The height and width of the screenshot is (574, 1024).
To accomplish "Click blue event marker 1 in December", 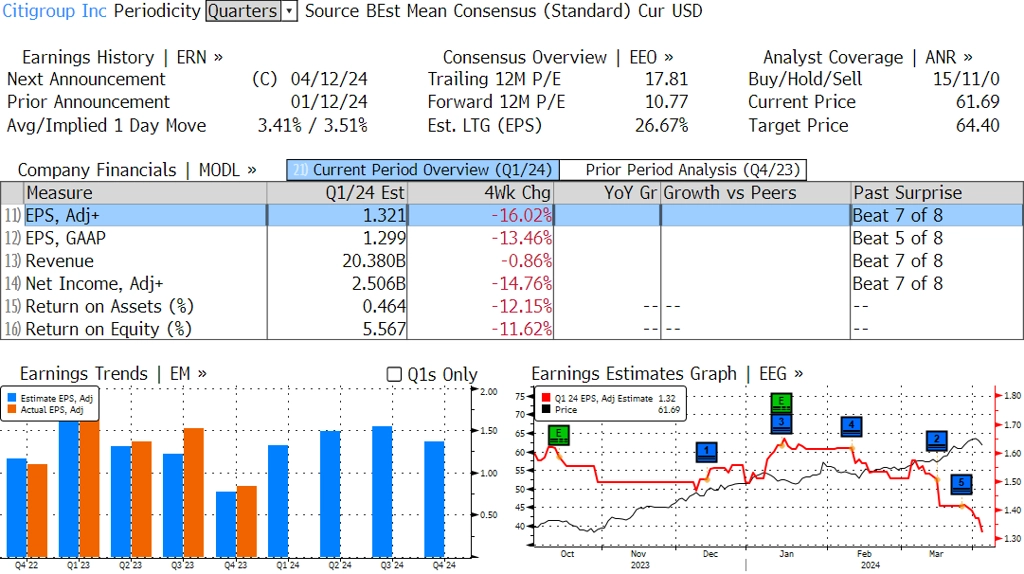I will point(707,452).
